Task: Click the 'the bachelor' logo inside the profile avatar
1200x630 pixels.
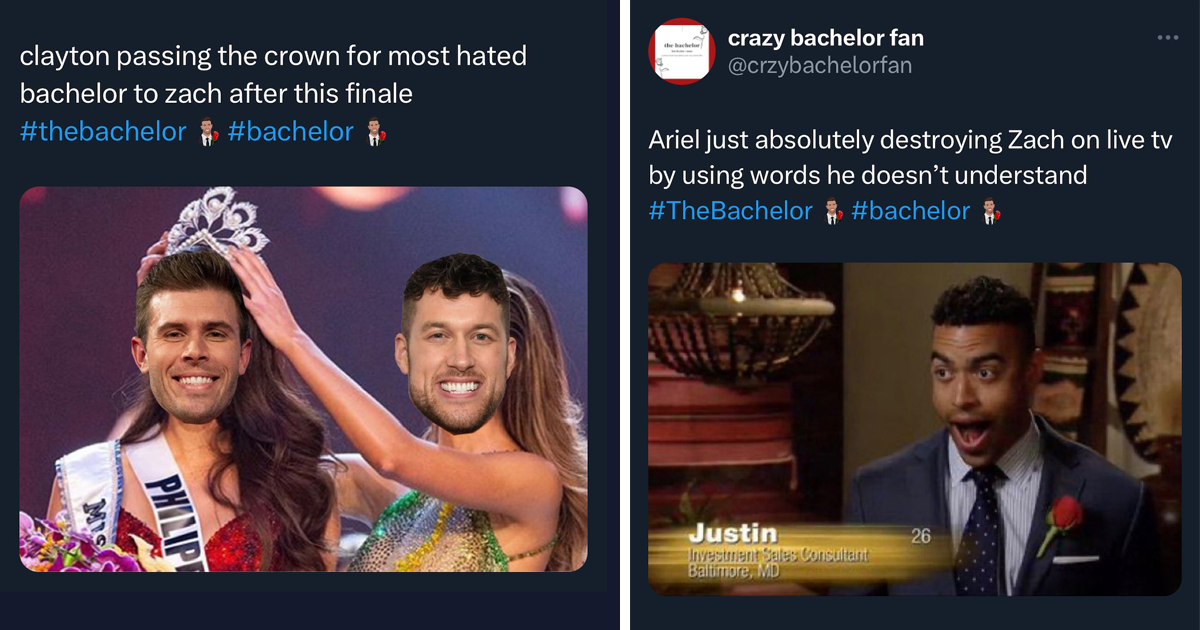Action: (x=681, y=44)
